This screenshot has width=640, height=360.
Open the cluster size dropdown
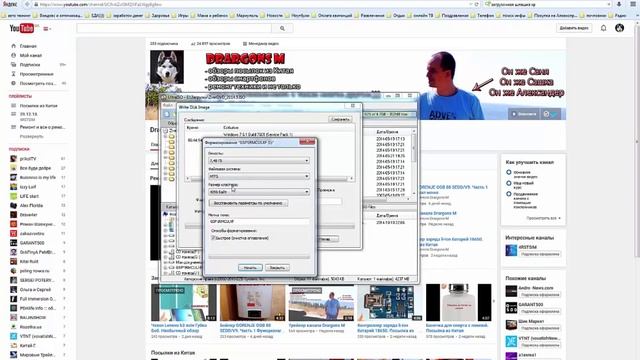pos(259,192)
